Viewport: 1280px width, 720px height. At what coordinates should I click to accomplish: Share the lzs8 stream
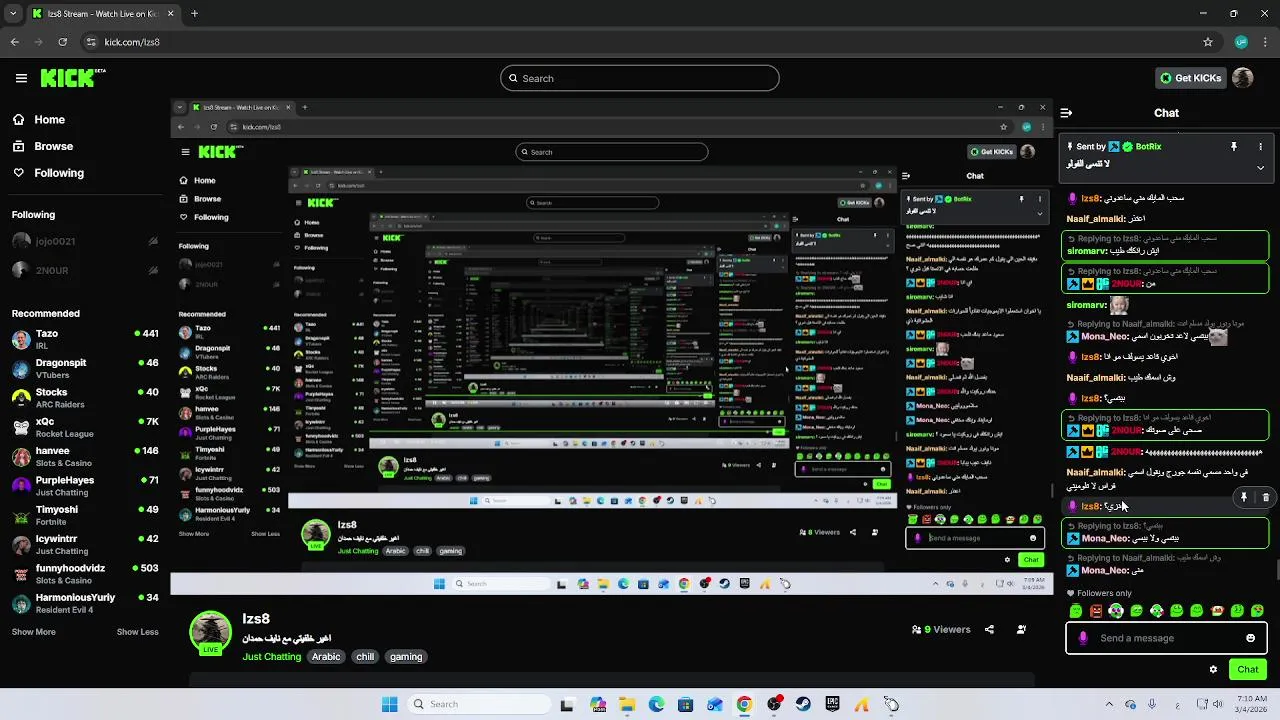989,630
